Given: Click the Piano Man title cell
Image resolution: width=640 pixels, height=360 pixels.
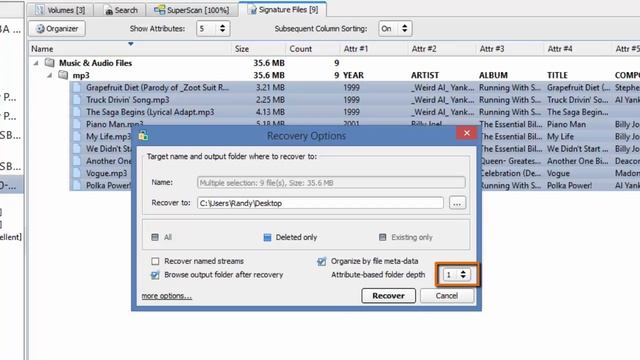Looking at the screenshot, I should tap(566, 124).
